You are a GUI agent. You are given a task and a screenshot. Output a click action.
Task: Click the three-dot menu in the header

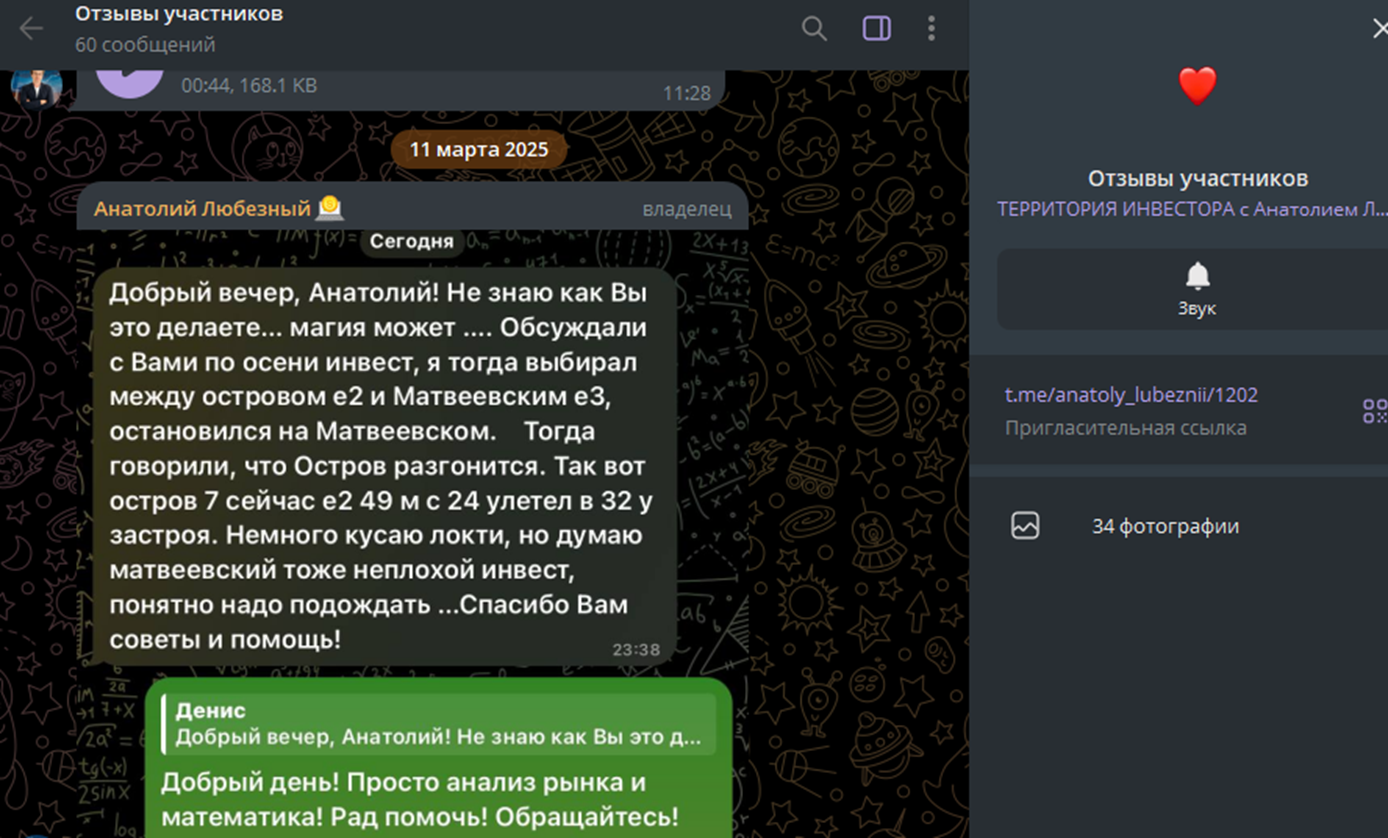(932, 28)
